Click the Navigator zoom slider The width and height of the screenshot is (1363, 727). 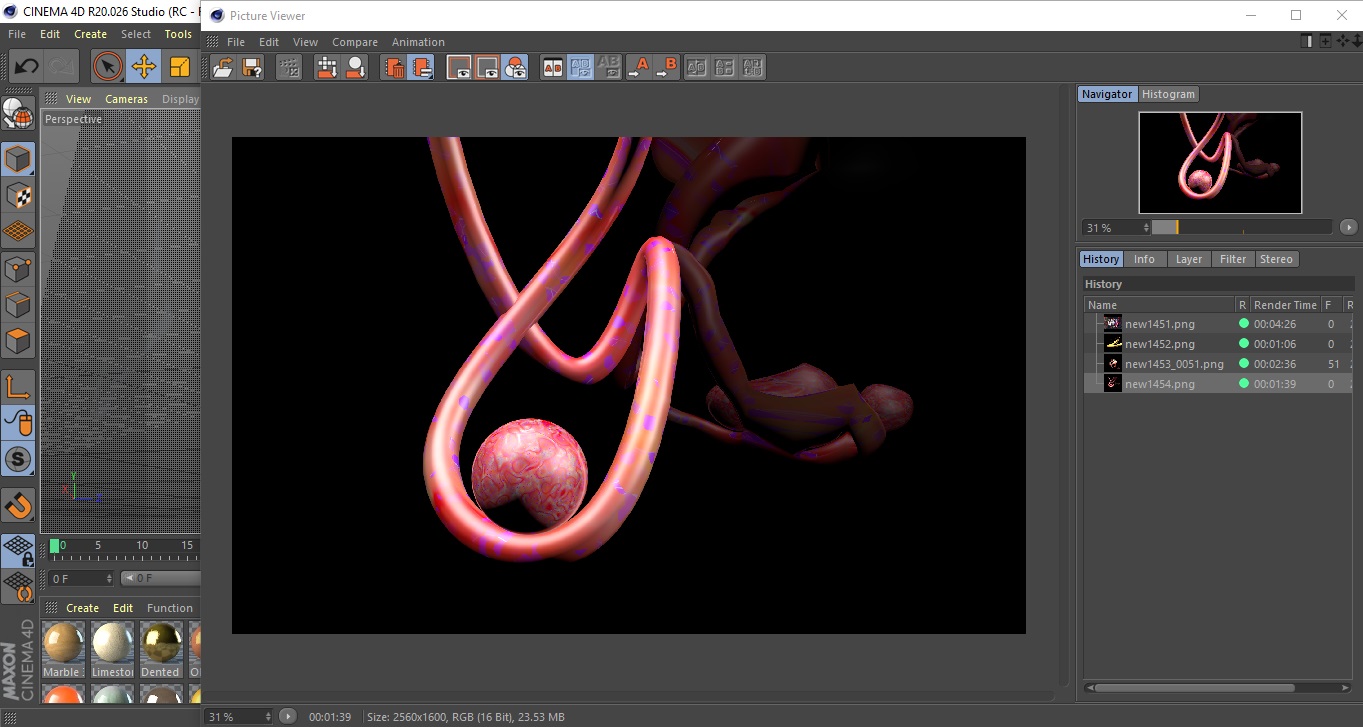(1241, 228)
